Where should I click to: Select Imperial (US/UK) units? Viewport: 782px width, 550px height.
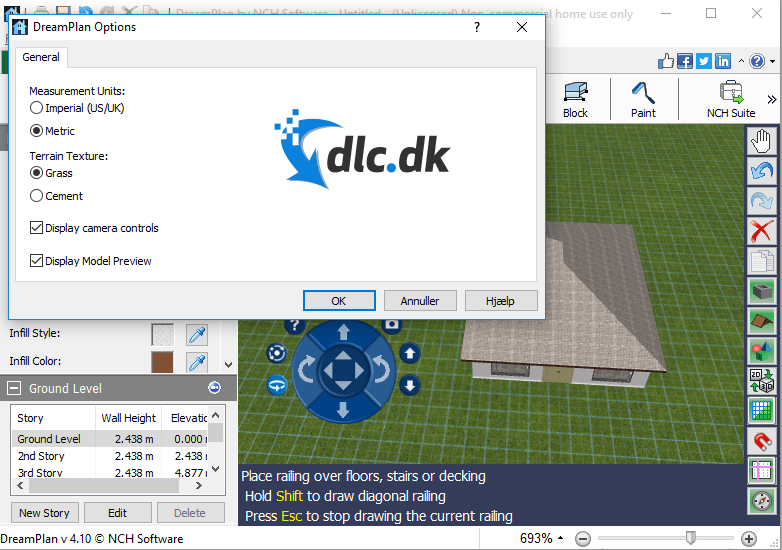77,108
